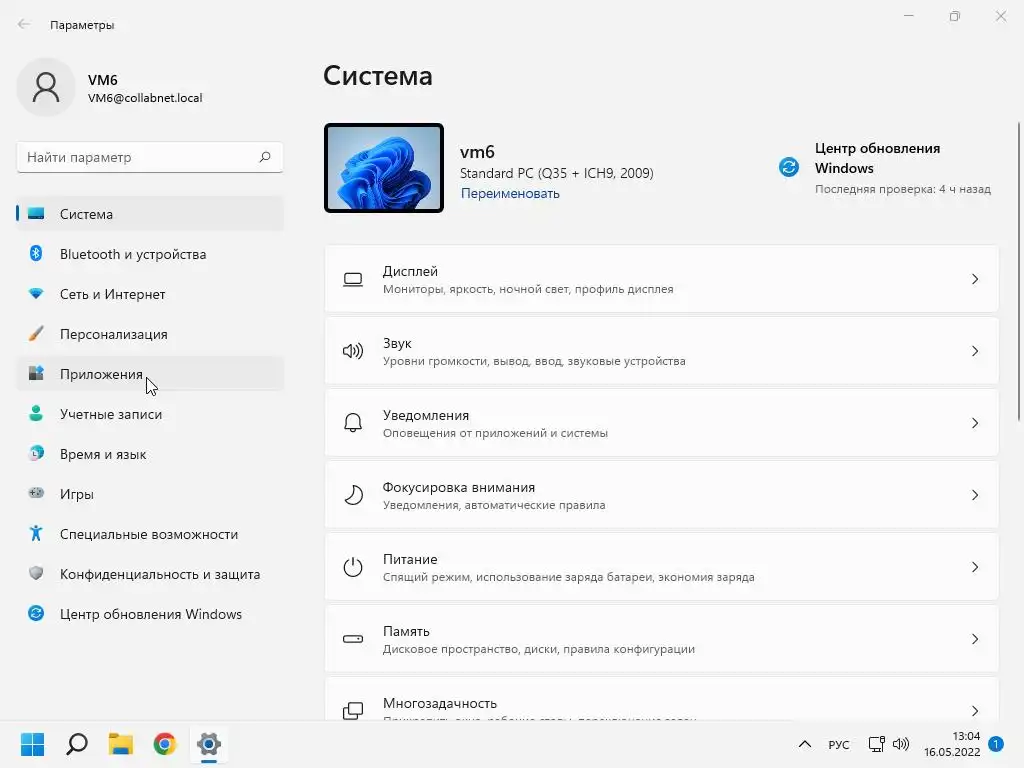Viewport: 1024px width, 768px height.
Task: Go to Игры section
Action: [150, 493]
